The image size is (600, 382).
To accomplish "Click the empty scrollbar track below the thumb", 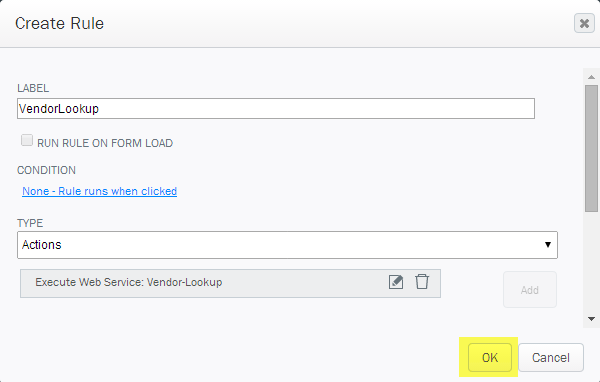I will pyautogui.click(x=591, y=263).
